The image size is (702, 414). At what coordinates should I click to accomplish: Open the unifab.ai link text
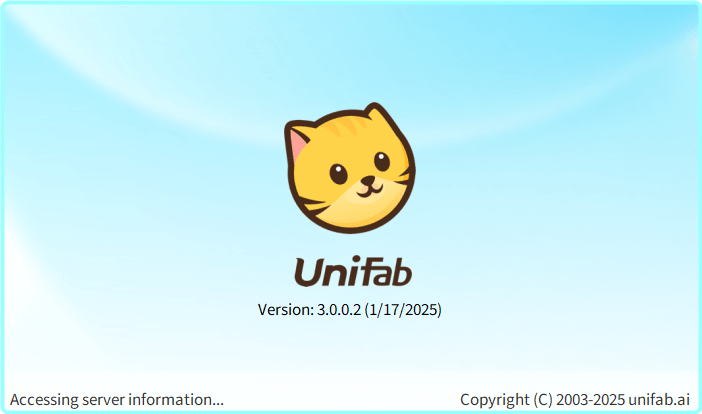click(659, 400)
